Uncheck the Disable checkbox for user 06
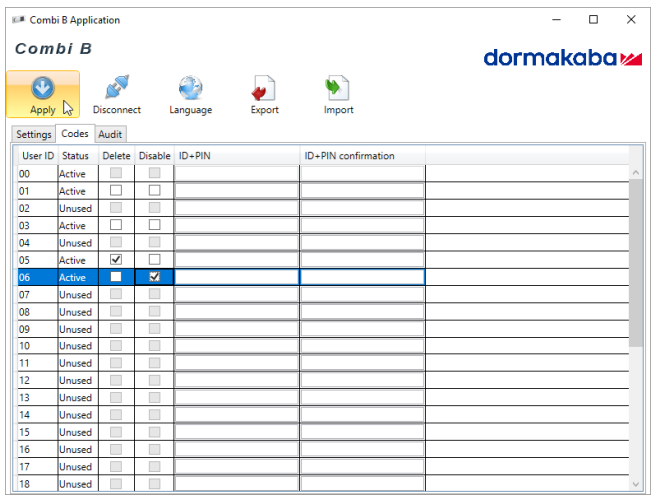658x504 pixels. coord(154,277)
